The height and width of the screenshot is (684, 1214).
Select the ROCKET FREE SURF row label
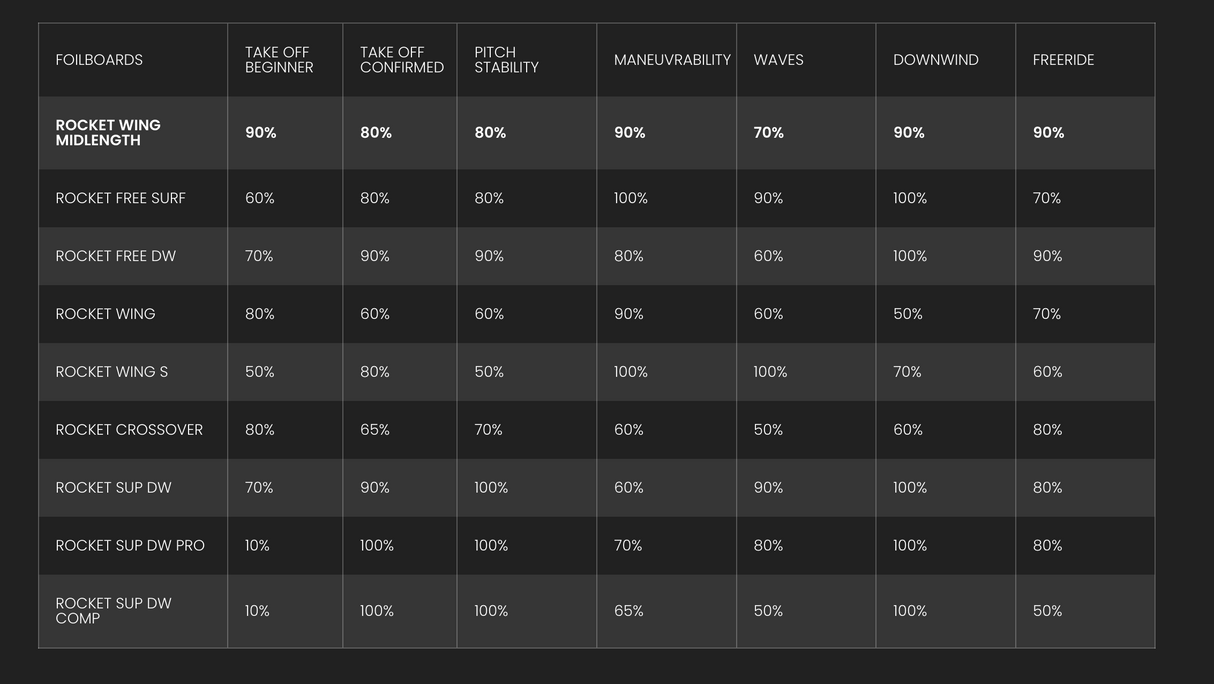click(120, 198)
